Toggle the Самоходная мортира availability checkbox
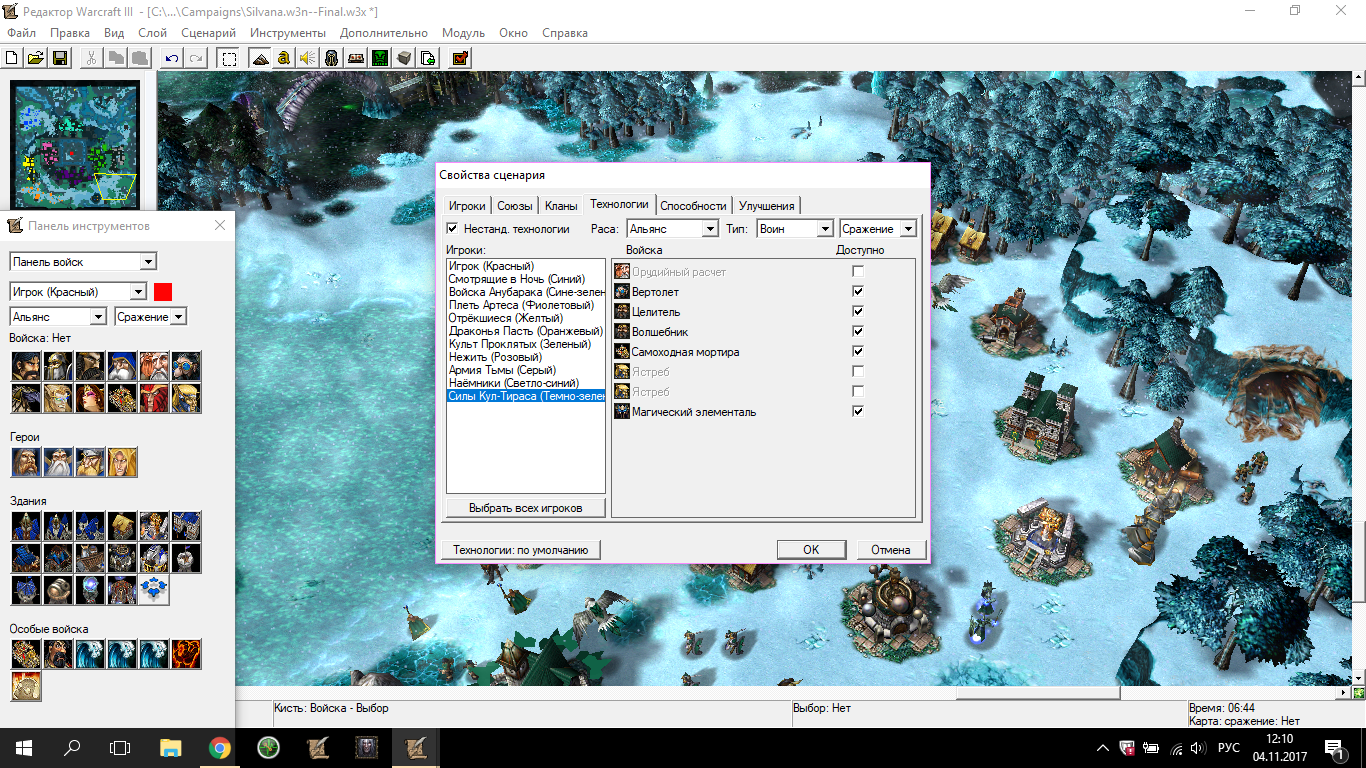This screenshot has width=1366, height=768. tap(858, 351)
